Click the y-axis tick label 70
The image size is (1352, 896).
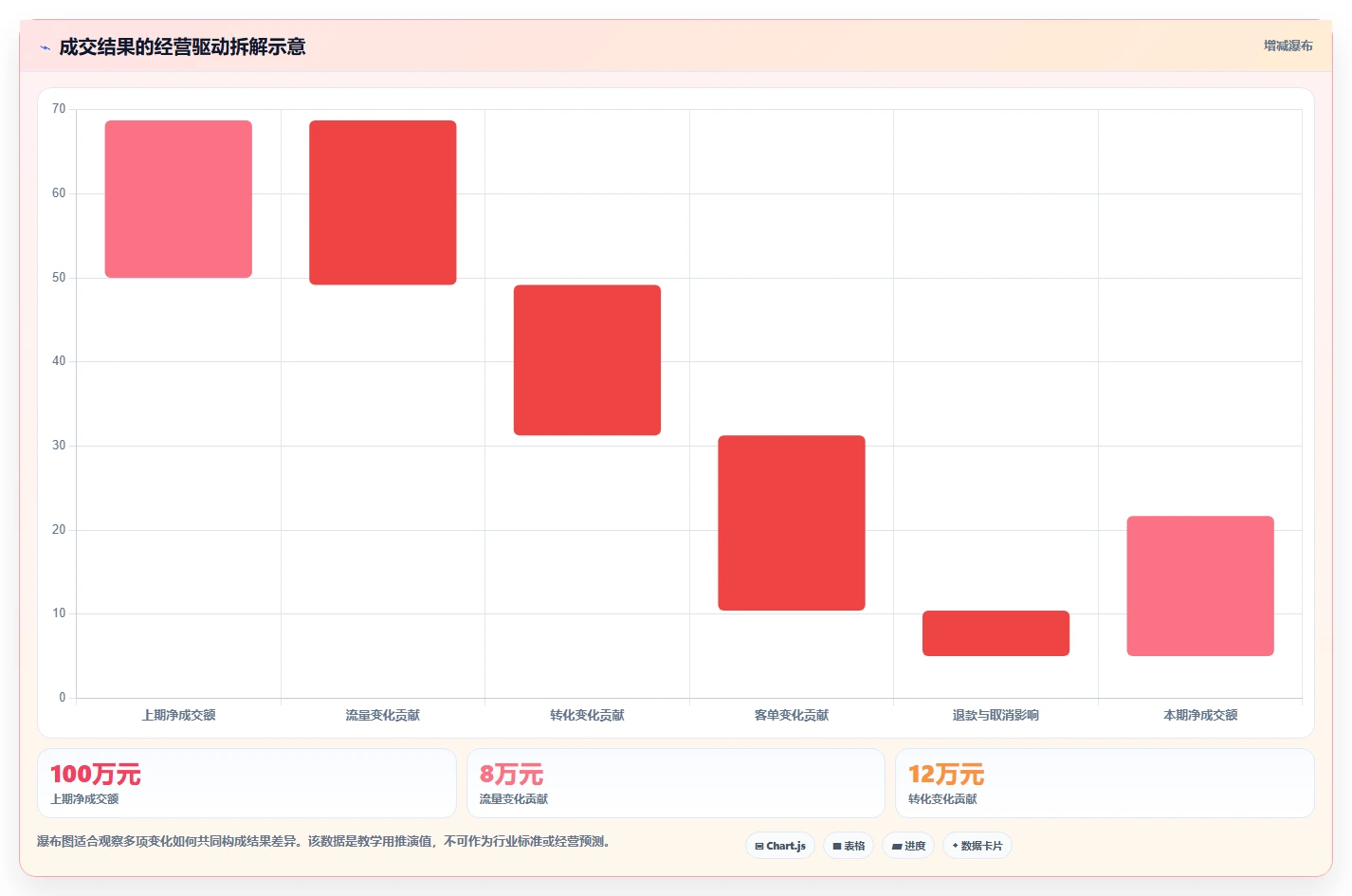[x=59, y=109]
